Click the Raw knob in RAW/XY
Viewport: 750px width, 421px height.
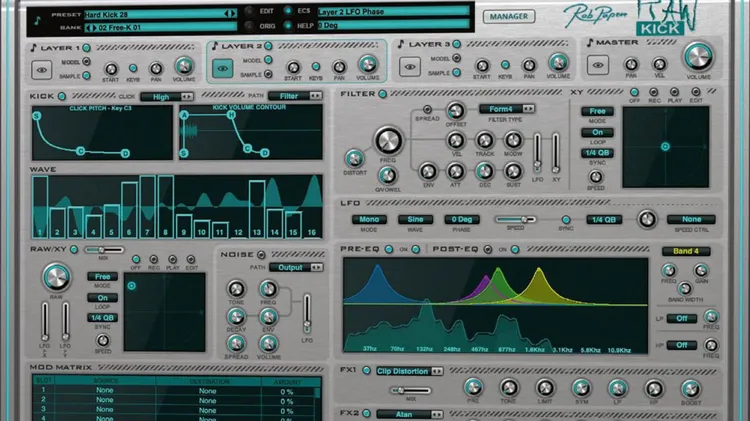56,277
